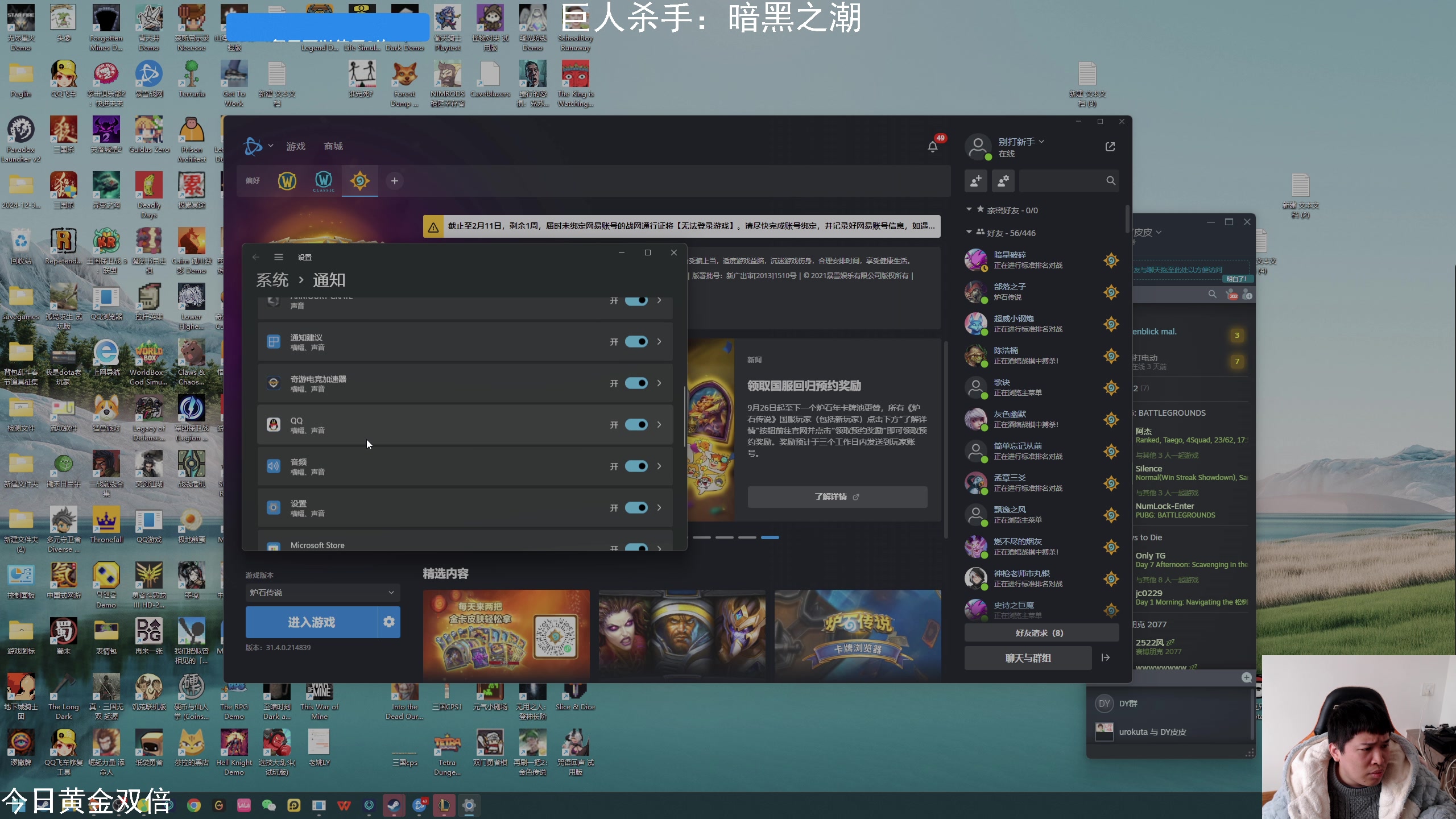
Task: Open game options gear beside 进入游戏
Action: pyautogui.click(x=389, y=622)
